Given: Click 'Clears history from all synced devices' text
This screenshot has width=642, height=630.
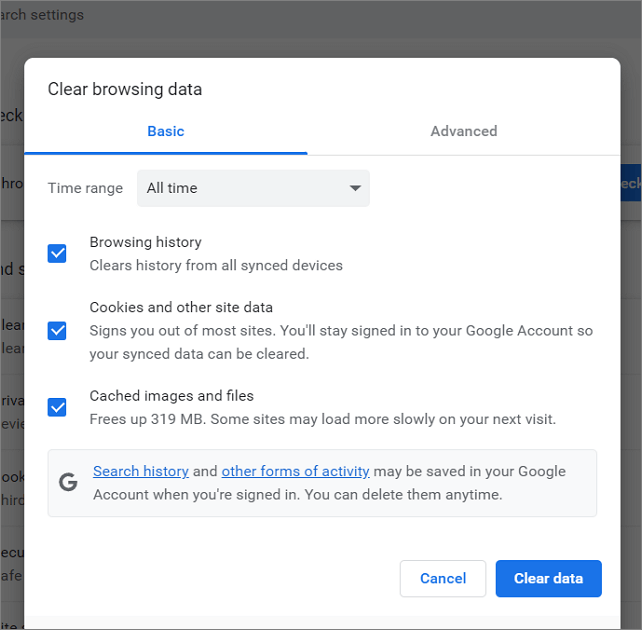Looking at the screenshot, I should click(x=216, y=266).
